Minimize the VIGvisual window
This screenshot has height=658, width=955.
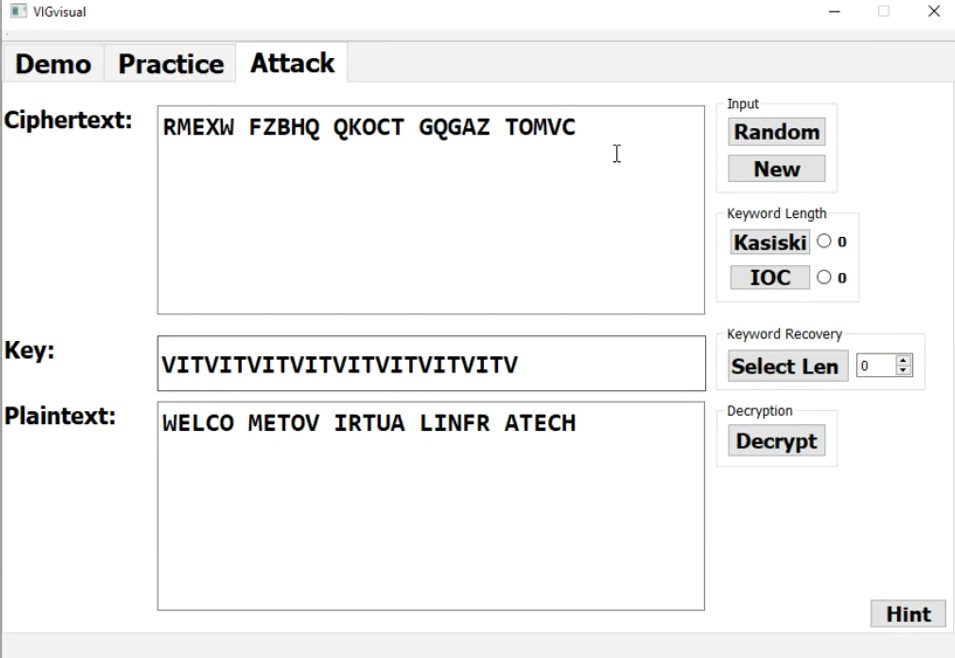[x=834, y=12]
